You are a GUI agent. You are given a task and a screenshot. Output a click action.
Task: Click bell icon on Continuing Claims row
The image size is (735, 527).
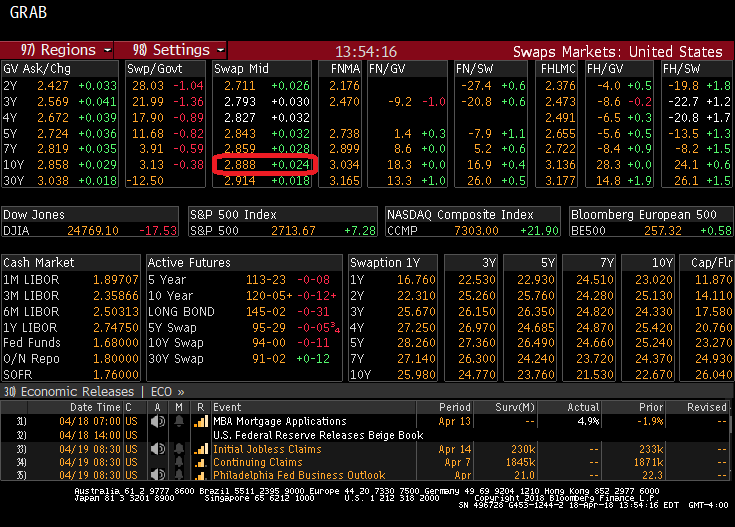pyautogui.click(x=179, y=462)
